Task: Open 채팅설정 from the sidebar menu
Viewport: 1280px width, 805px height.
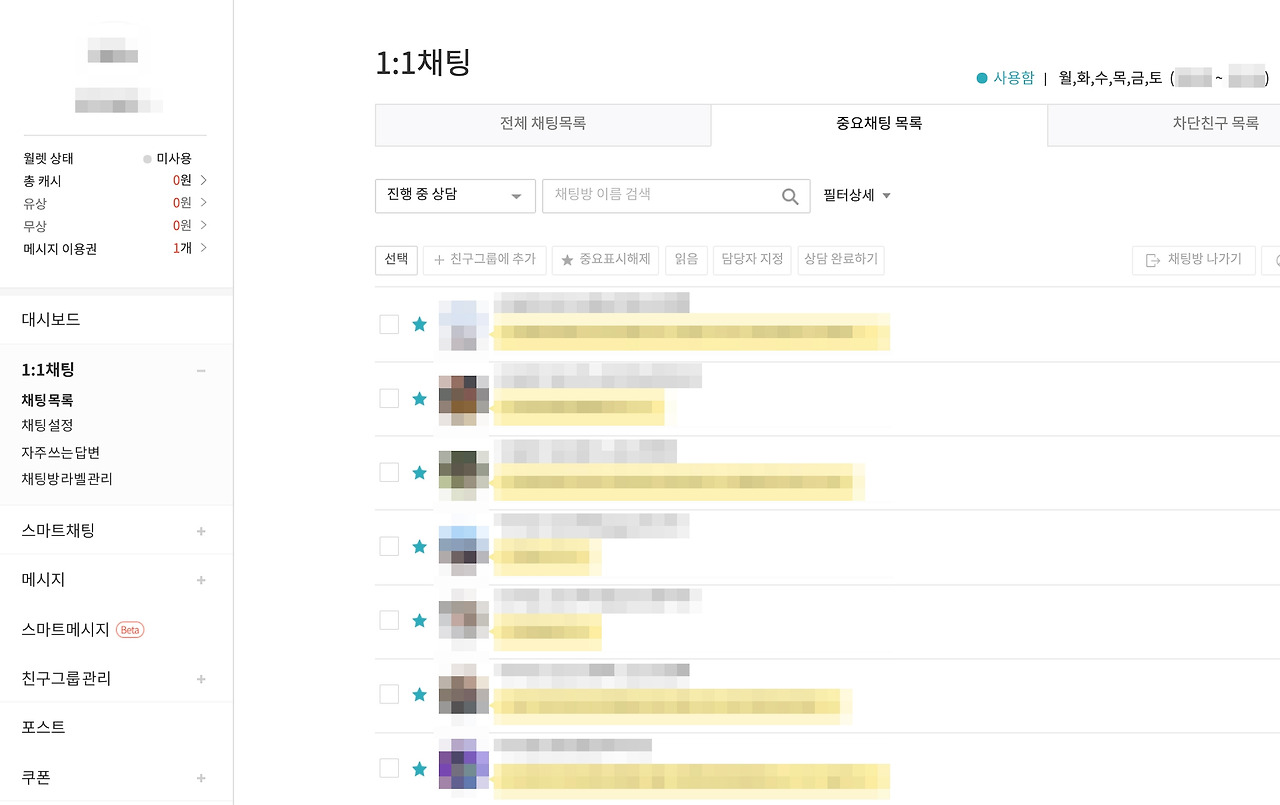Action: point(45,425)
